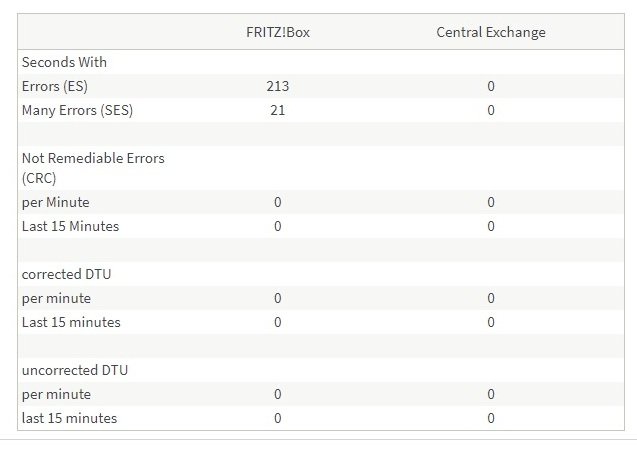Screen dimensions: 637x461
Task: Select FRITZ!Box Errors value 213
Action: (278, 86)
